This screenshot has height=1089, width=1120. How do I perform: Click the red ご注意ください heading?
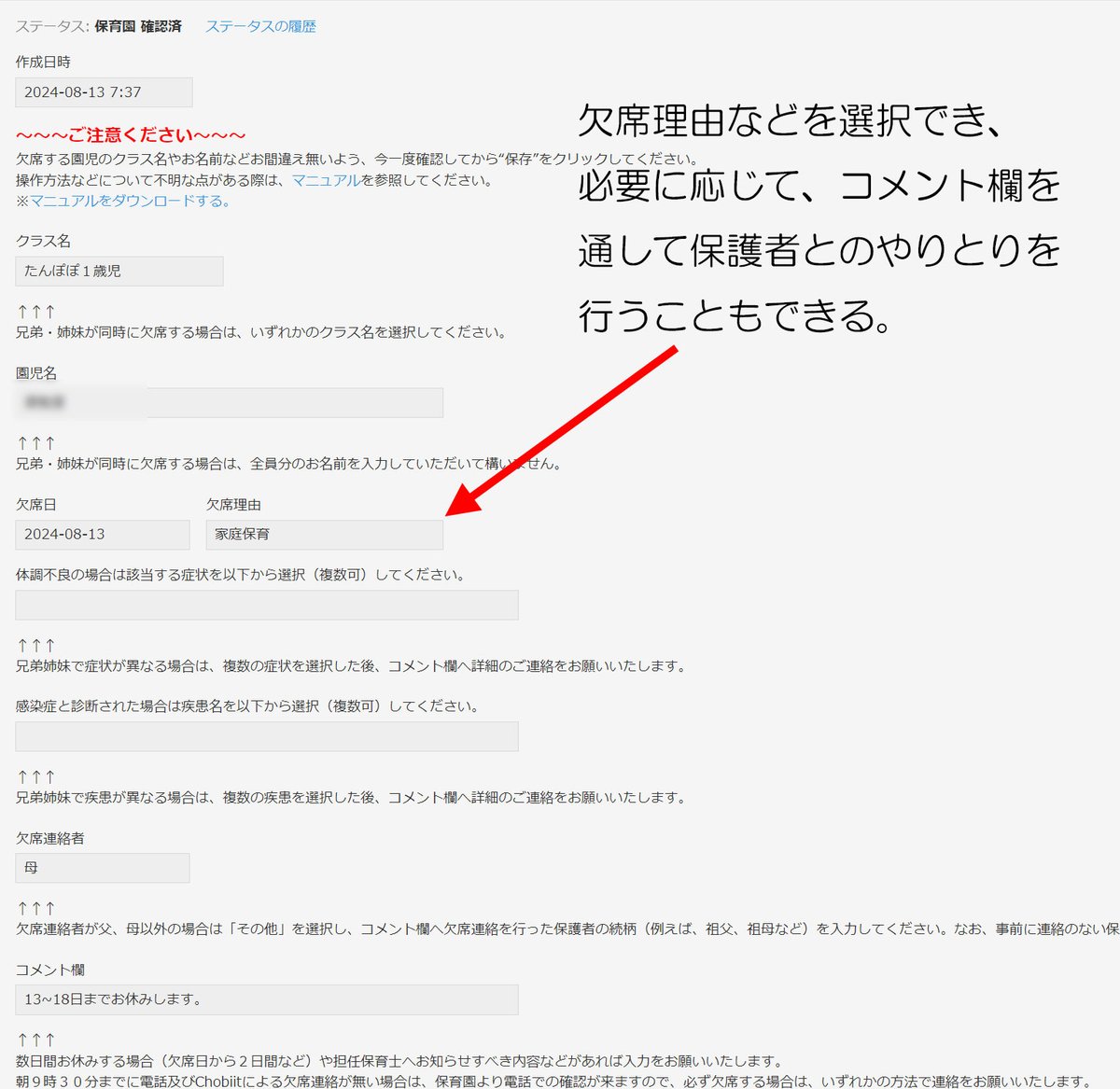(x=131, y=135)
